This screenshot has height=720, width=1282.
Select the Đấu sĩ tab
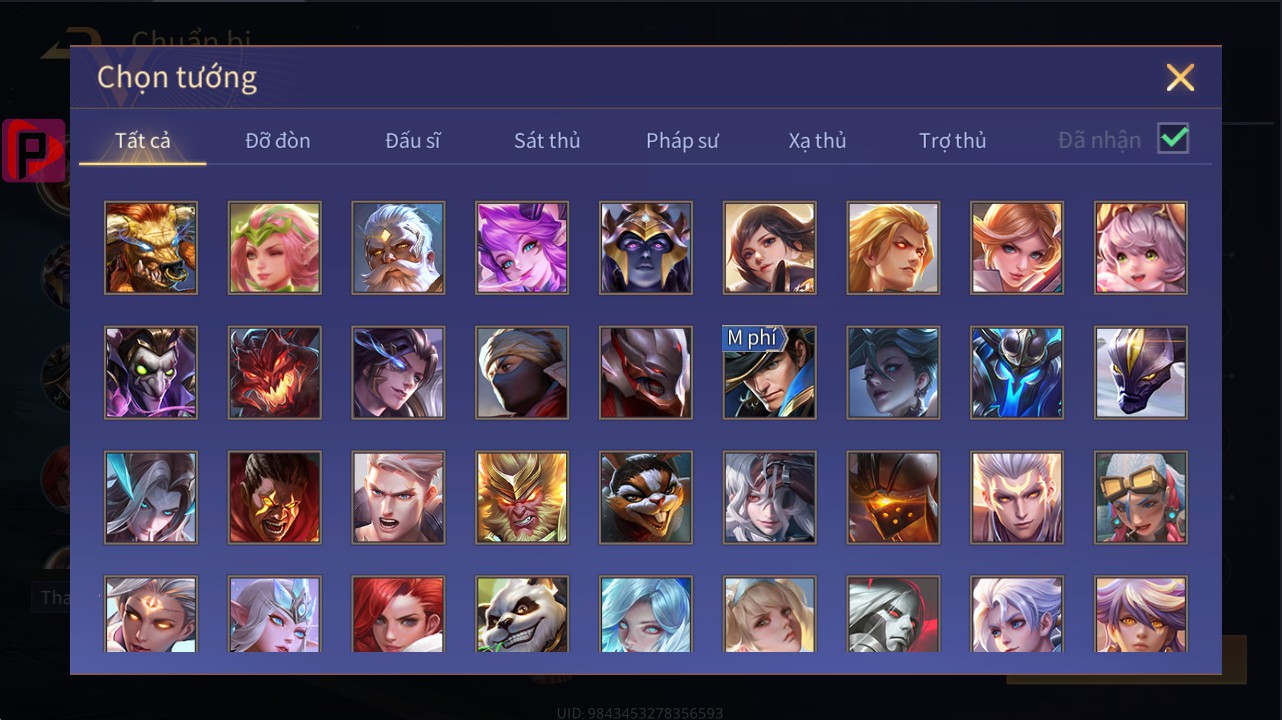tap(413, 141)
